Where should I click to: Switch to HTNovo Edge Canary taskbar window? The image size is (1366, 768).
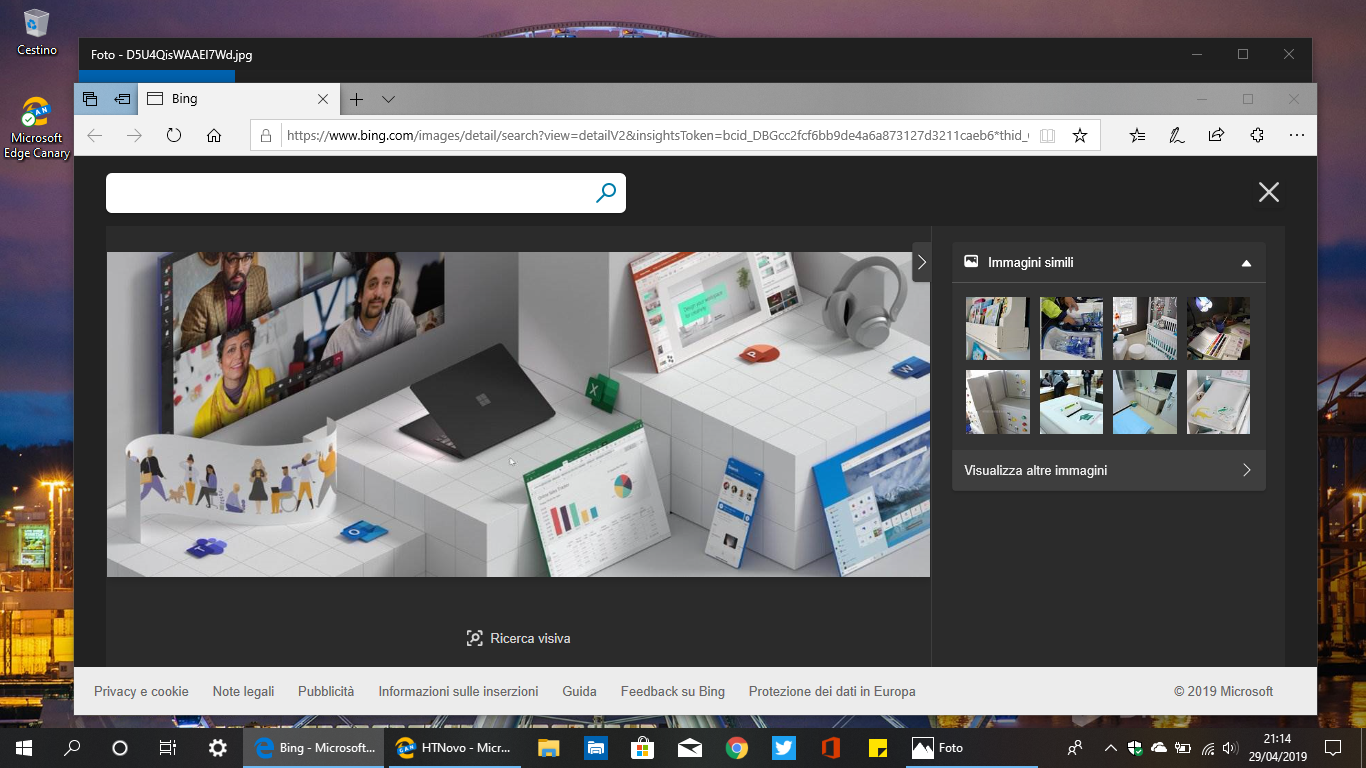(x=454, y=747)
